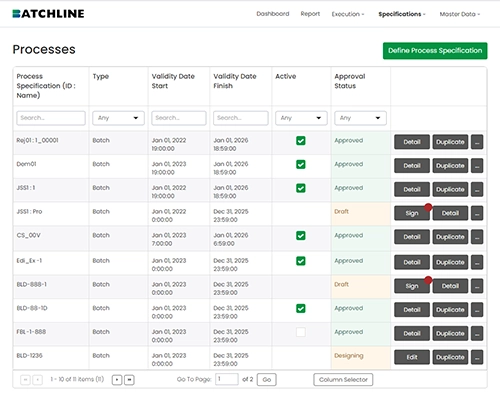Focus the Validity Date Start search field

pyautogui.click(x=179, y=118)
